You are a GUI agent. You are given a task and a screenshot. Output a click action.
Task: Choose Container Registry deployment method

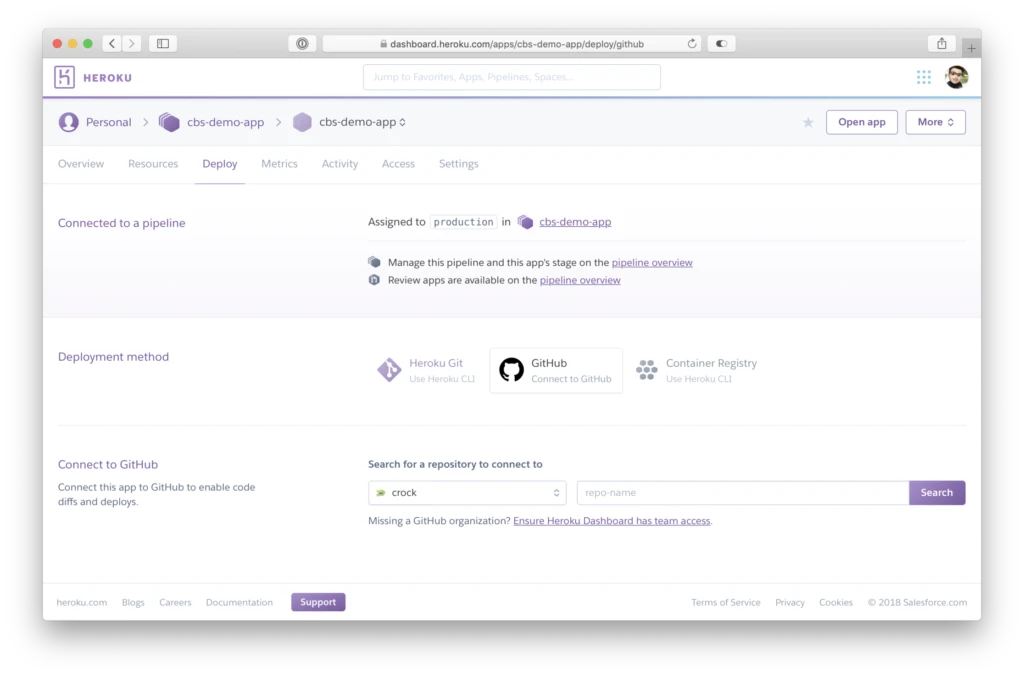(x=696, y=370)
